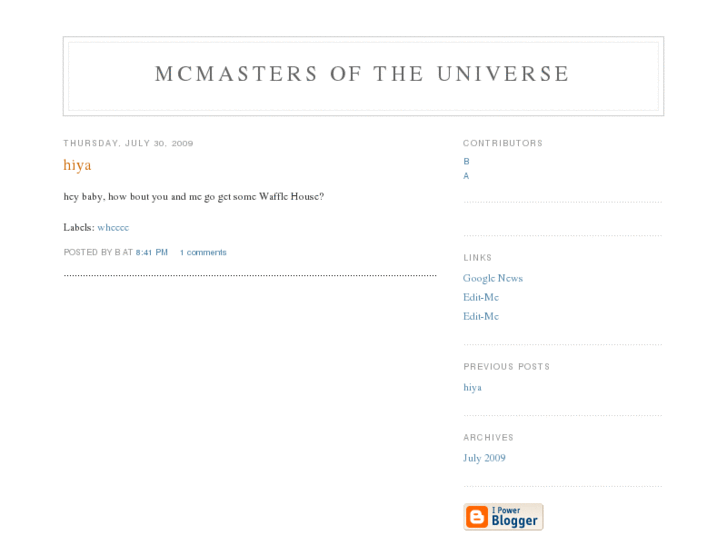Screen dimensions: 727x545
Task: Click the Contributors sidebar heading
Action: 503,143
